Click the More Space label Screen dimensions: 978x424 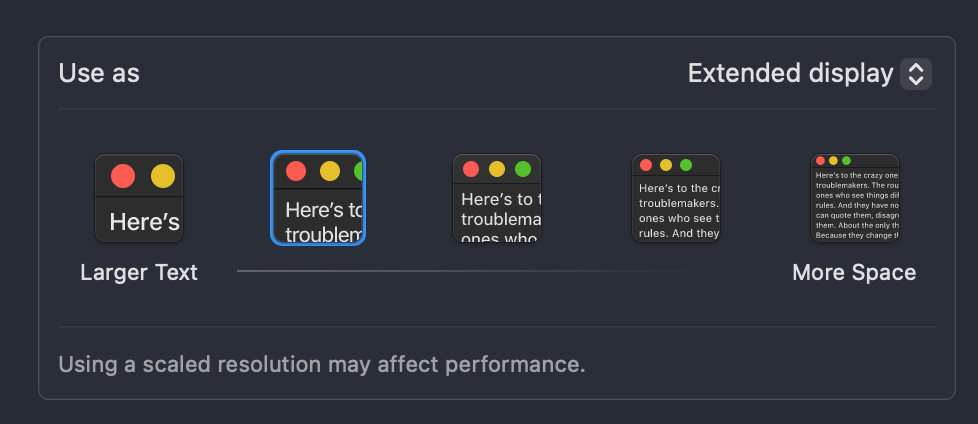(854, 272)
